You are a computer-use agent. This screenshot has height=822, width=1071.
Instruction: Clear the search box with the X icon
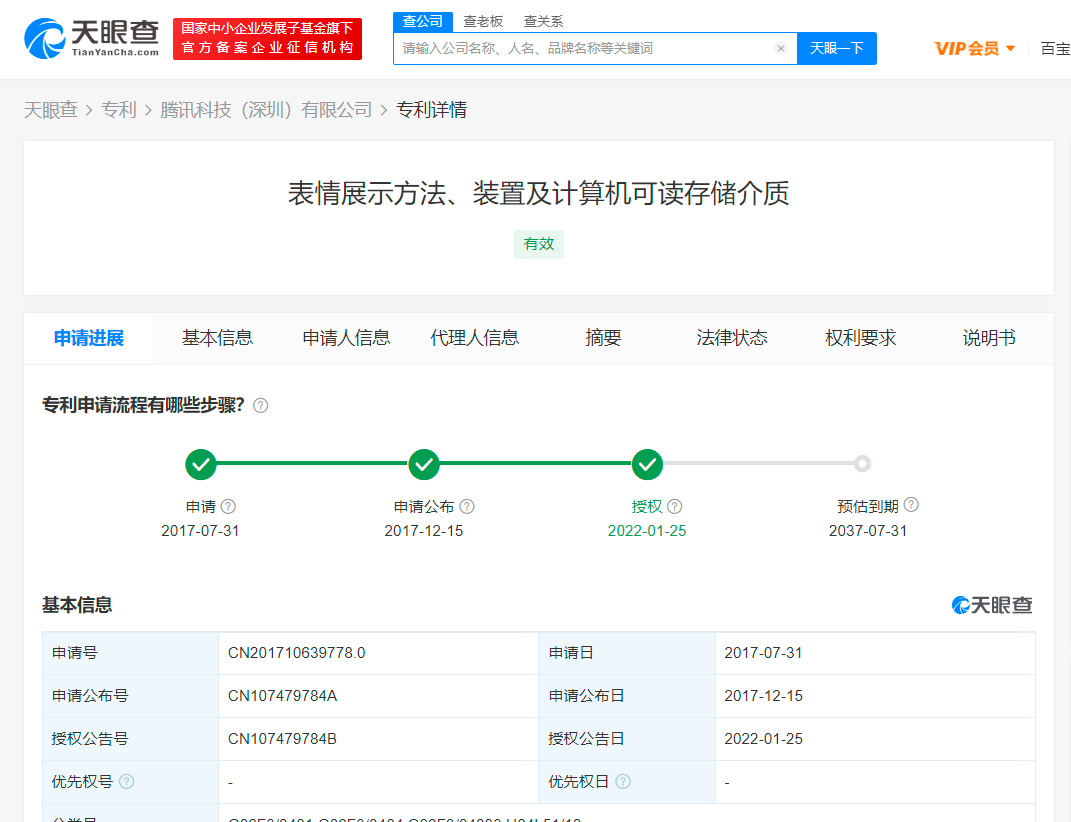coord(781,49)
